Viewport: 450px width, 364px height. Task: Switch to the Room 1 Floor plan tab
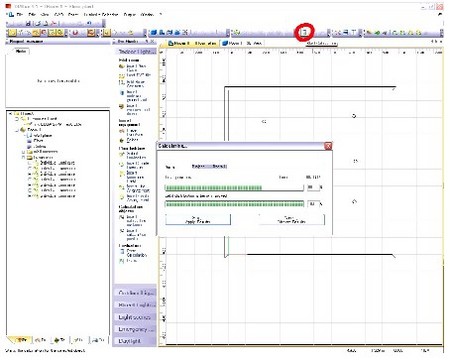click(192, 43)
